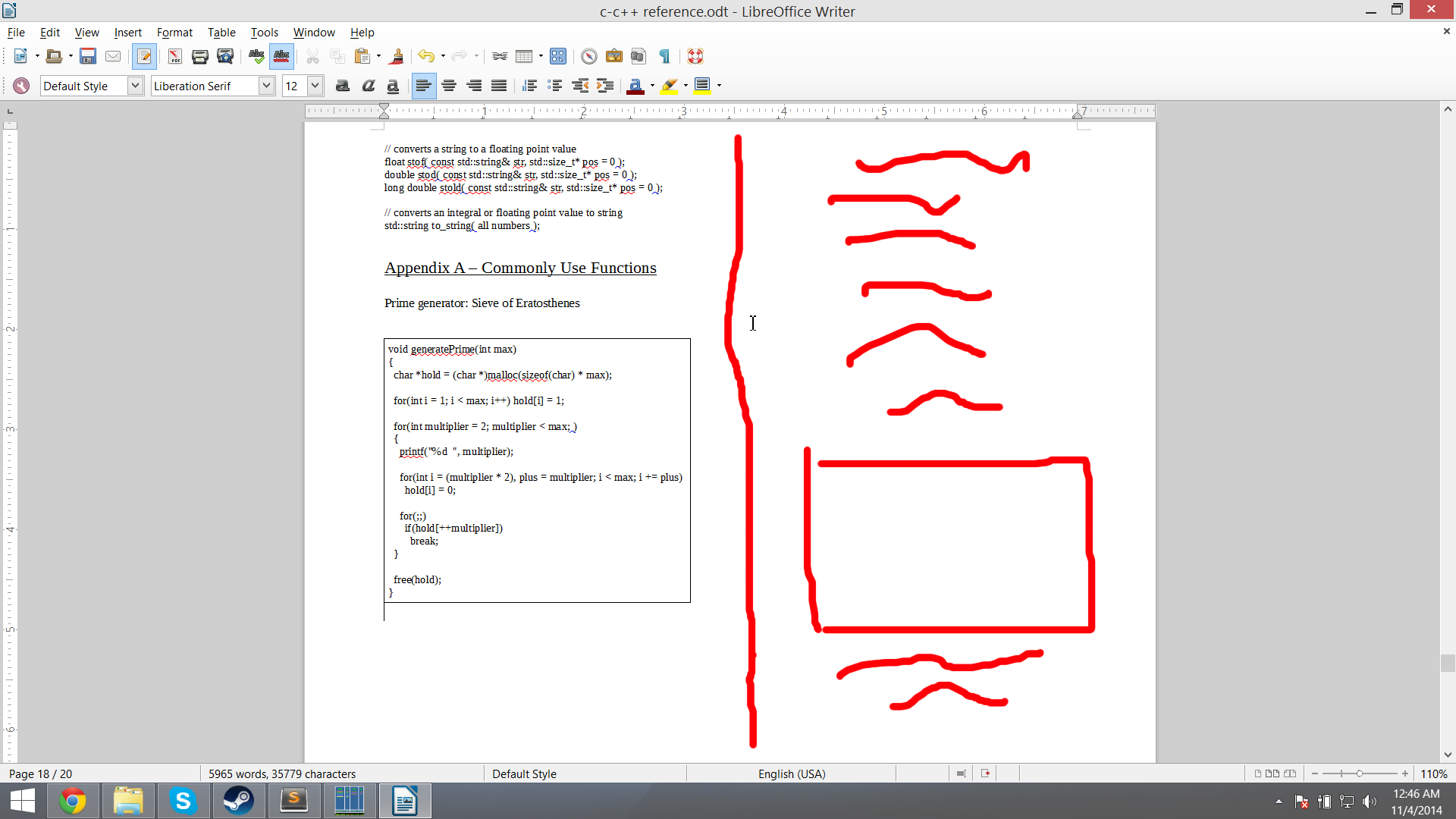Open the Format menu
Image resolution: width=1456 pixels, height=819 pixels.
pos(175,32)
